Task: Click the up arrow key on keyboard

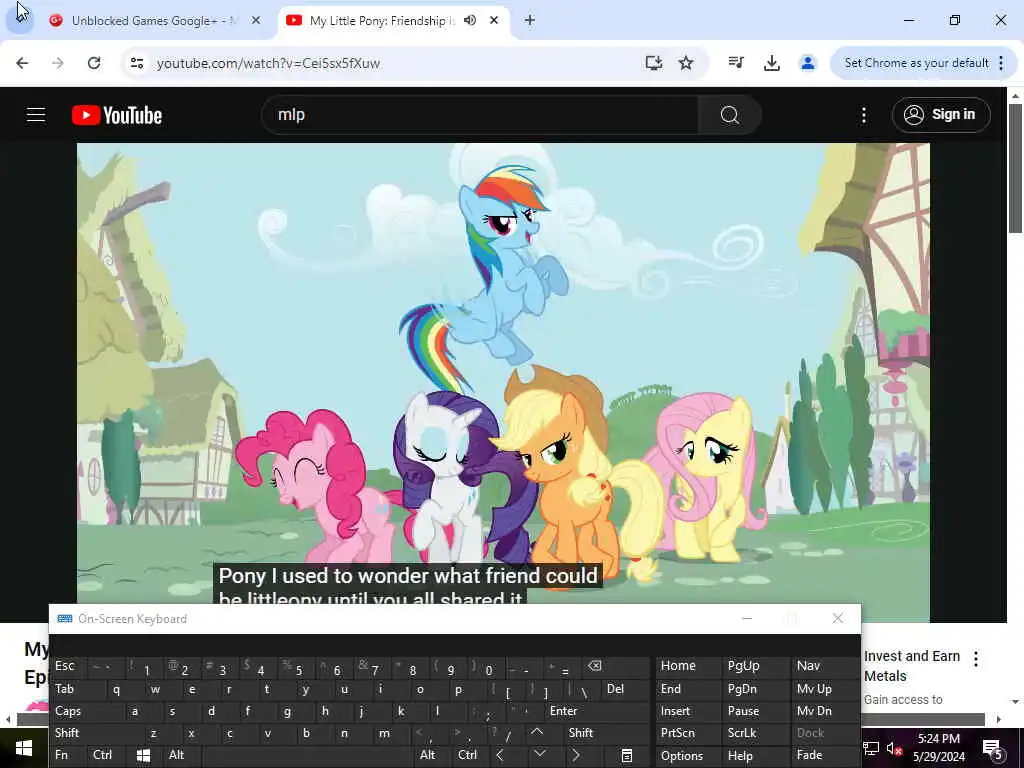Action: (x=537, y=733)
